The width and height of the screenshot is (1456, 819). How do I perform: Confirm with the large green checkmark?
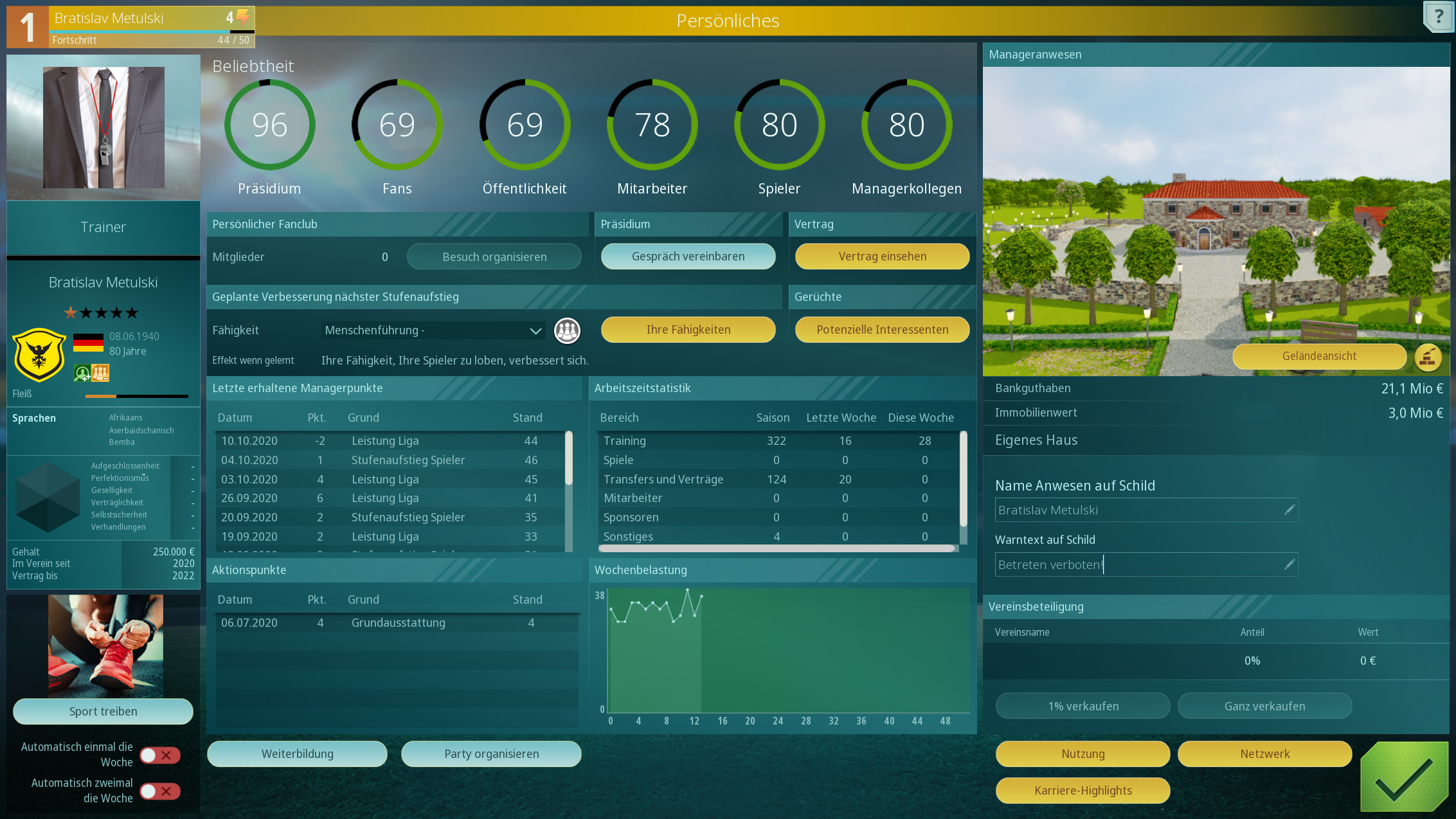(1404, 777)
